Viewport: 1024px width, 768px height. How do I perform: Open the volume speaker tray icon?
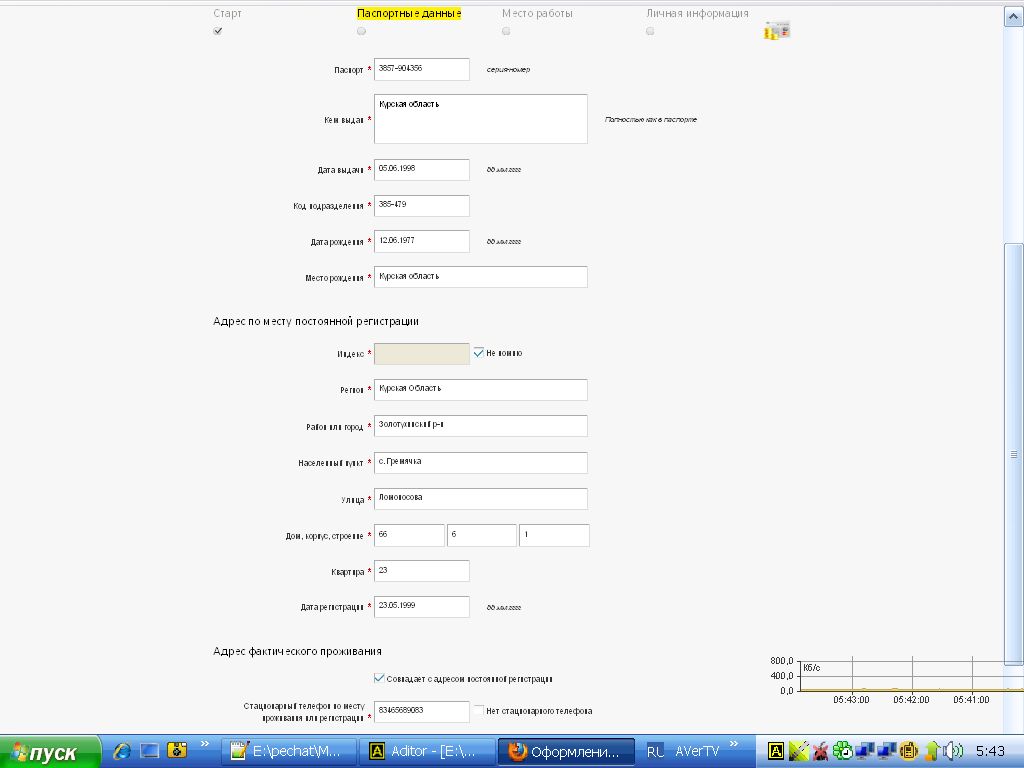click(953, 751)
